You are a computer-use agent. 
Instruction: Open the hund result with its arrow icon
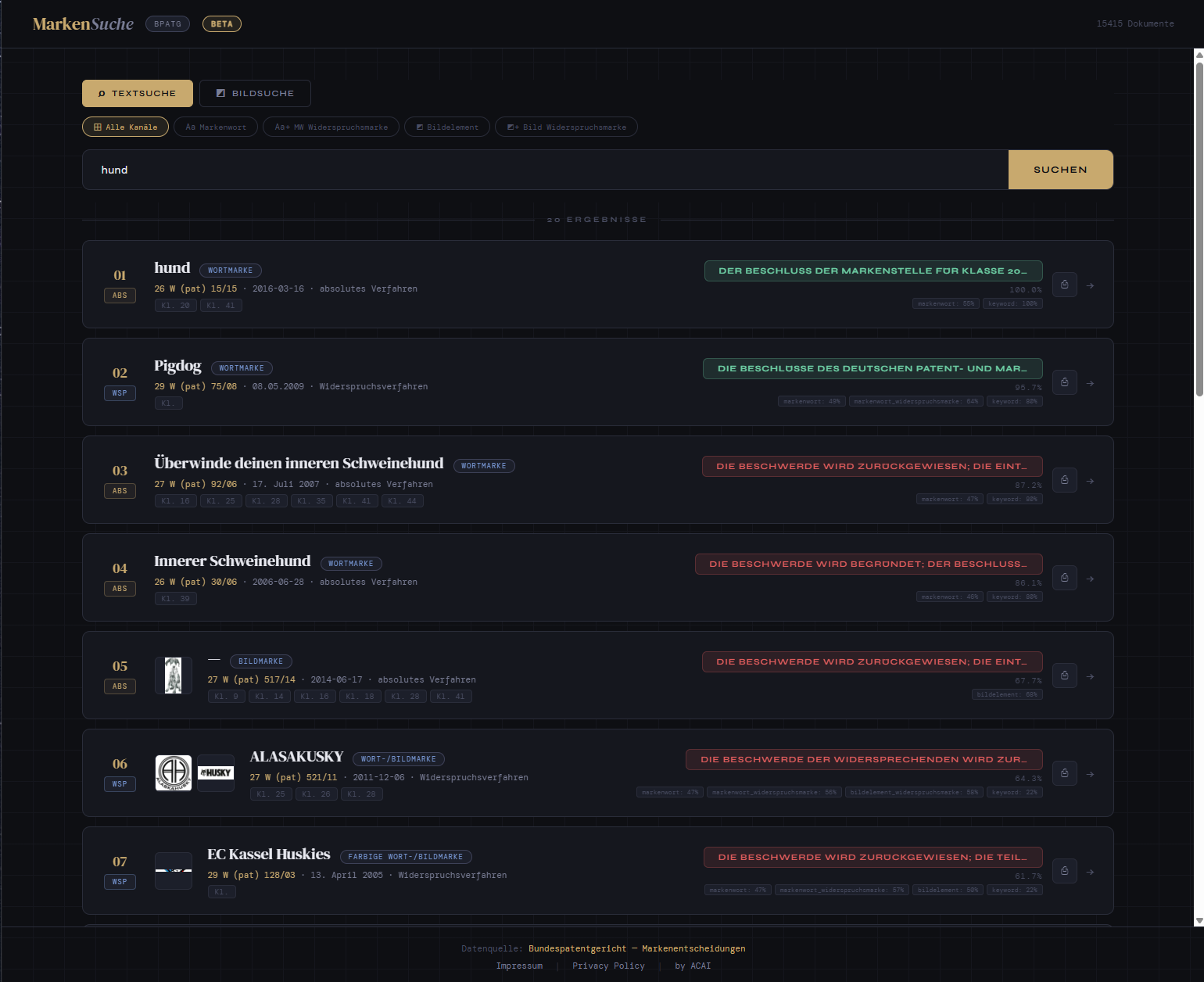pos(1090,285)
